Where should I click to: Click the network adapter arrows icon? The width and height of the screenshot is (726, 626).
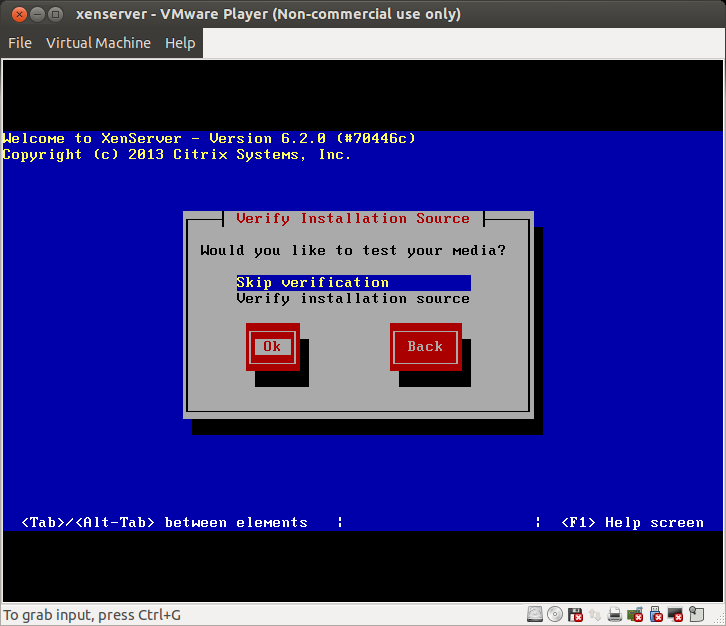[x=595, y=614]
